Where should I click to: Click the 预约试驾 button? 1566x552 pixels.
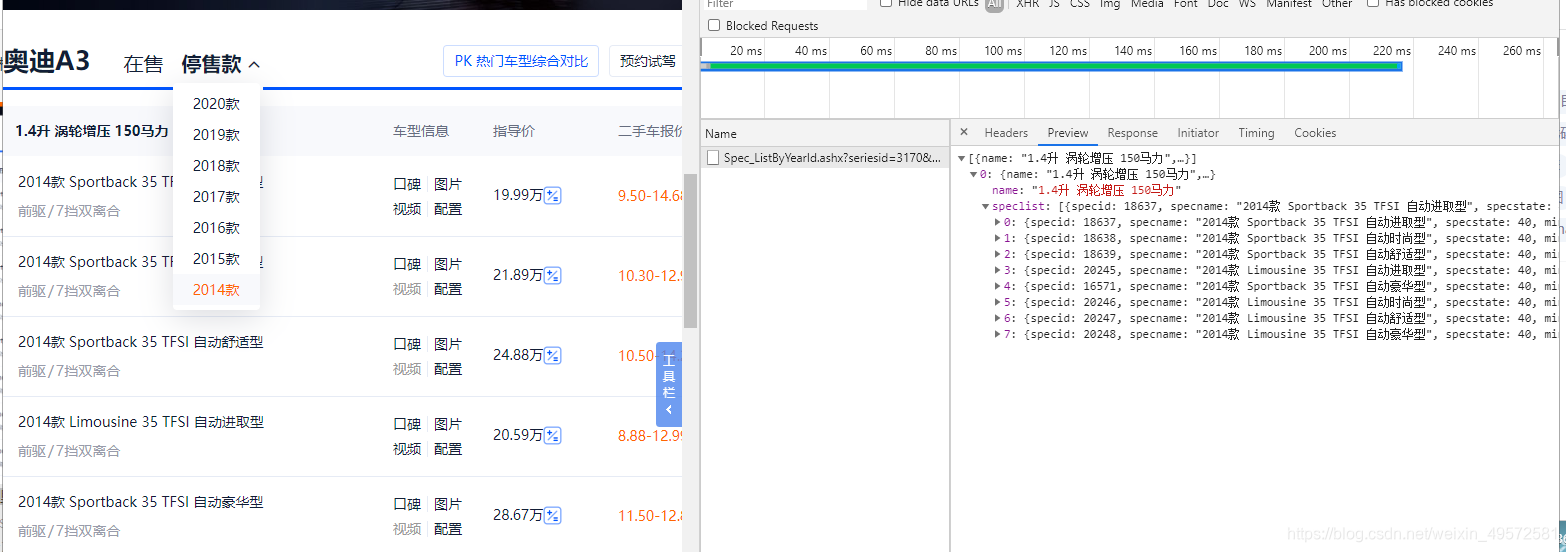click(x=647, y=61)
